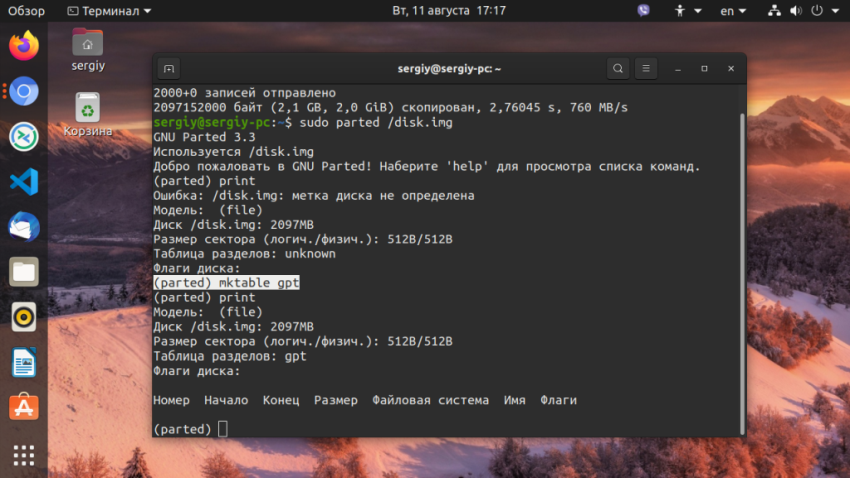Expand the system menu arrow
Viewport: 850px width, 478px height.
(835, 11)
